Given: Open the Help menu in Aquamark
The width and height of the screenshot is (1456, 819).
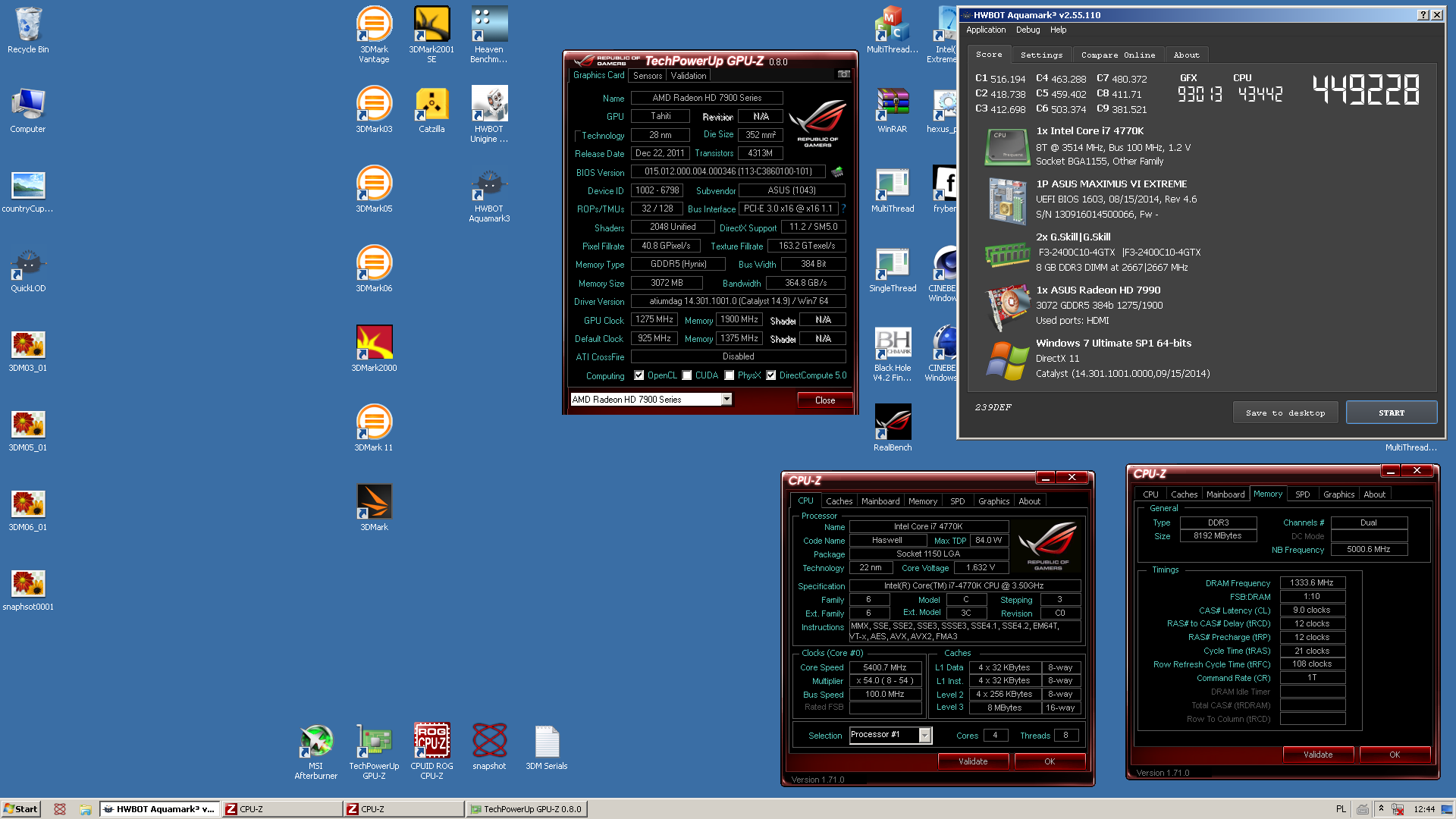Looking at the screenshot, I should pyautogui.click(x=1058, y=30).
